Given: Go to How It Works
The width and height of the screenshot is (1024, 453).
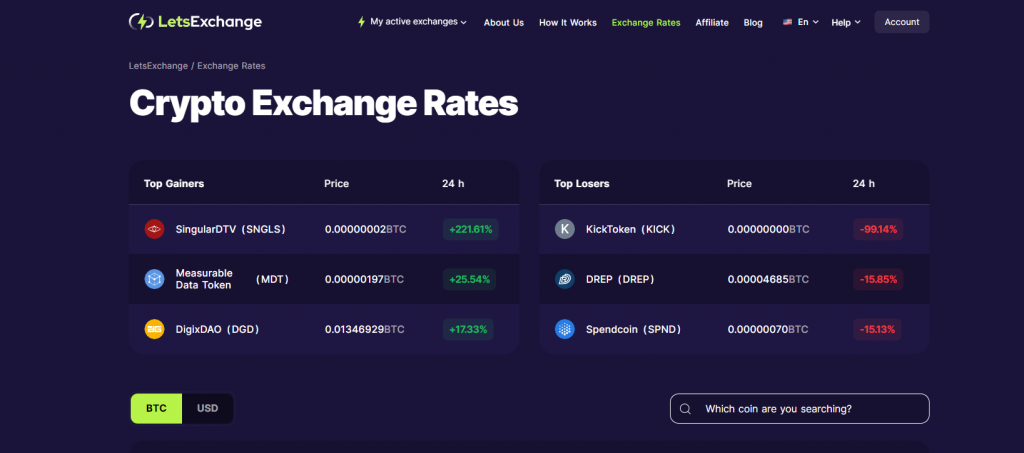Looking at the screenshot, I should [x=568, y=22].
